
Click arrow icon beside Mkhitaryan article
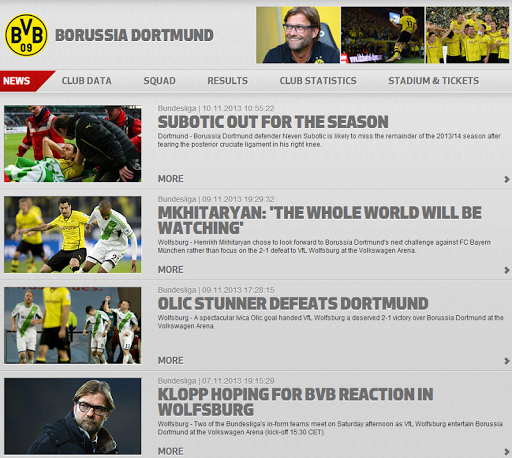click(507, 270)
